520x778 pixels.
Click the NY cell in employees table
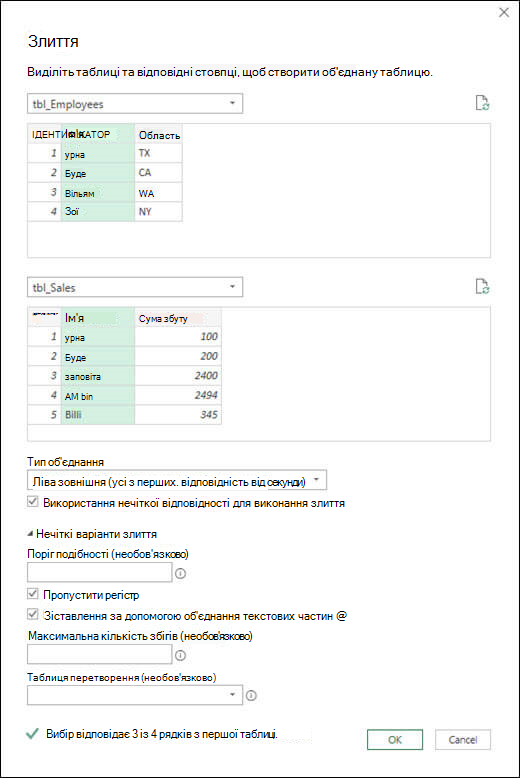(158, 211)
